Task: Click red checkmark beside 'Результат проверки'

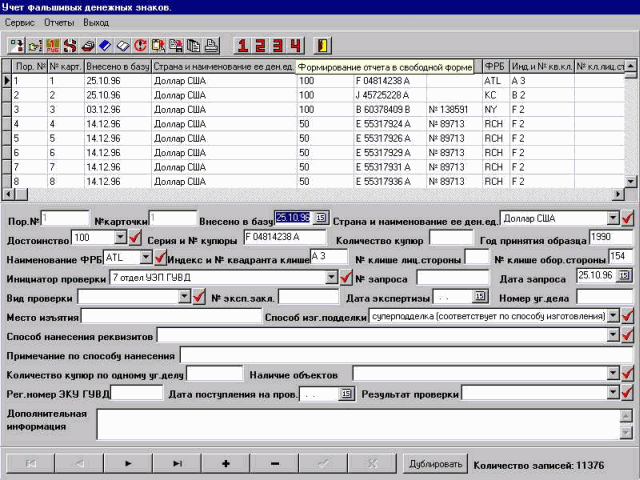Action: [x=627, y=393]
